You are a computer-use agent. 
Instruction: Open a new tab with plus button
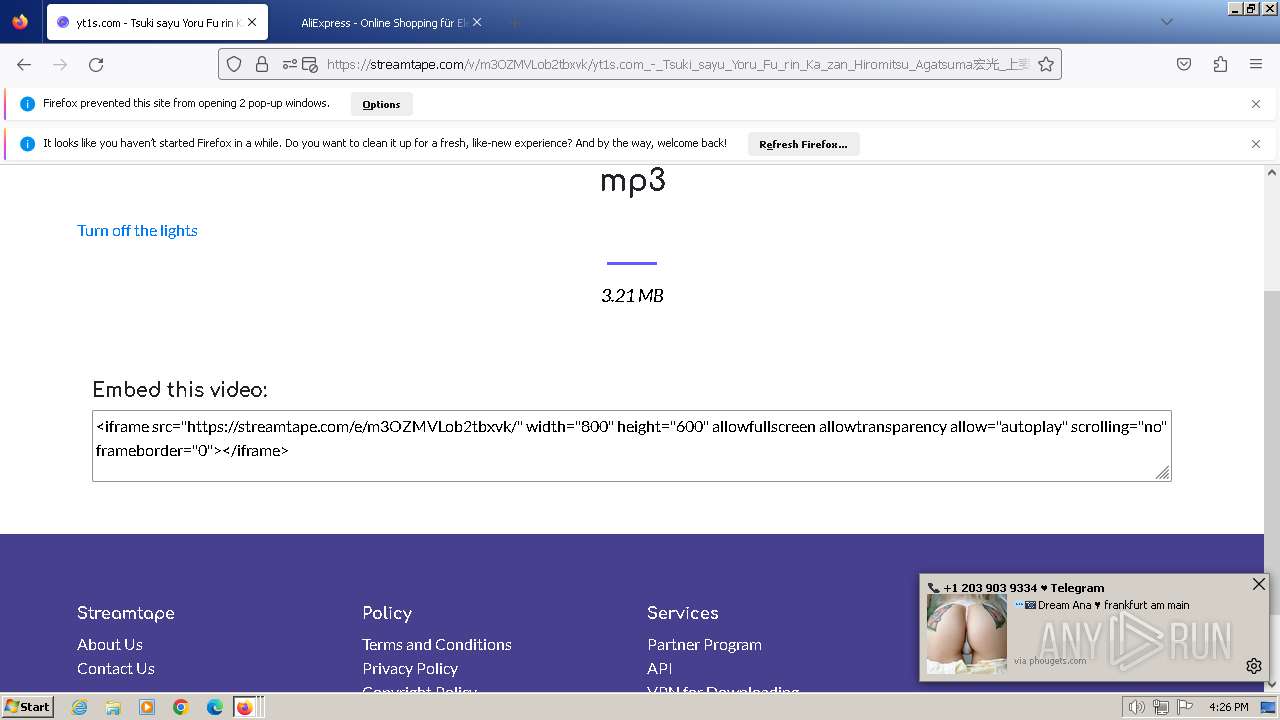click(x=514, y=22)
